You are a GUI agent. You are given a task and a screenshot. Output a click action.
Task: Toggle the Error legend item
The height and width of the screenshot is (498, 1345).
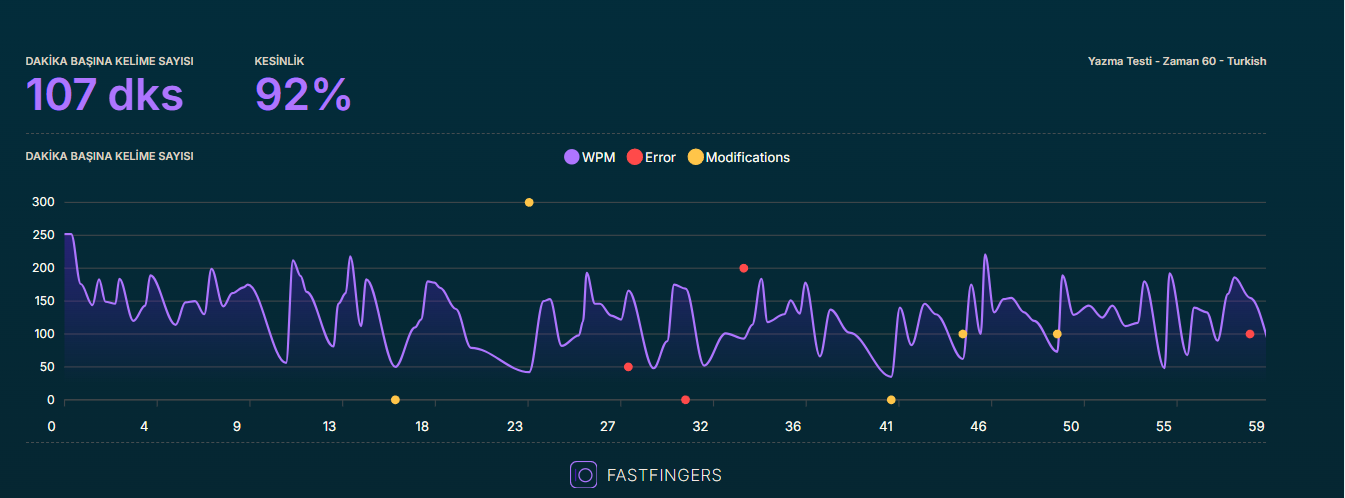(651, 157)
